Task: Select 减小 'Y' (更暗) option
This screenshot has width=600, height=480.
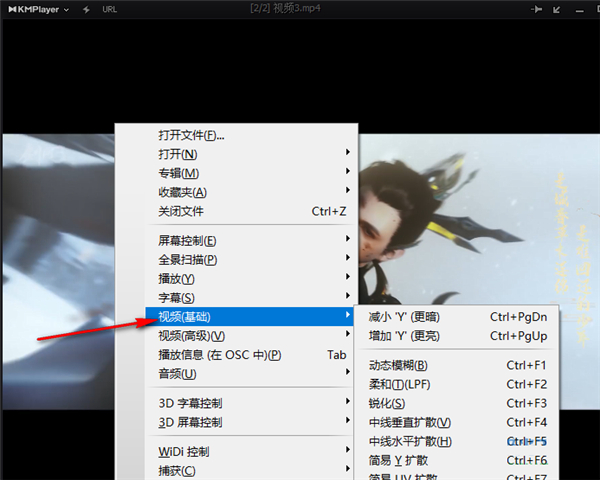Action: coord(457,317)
